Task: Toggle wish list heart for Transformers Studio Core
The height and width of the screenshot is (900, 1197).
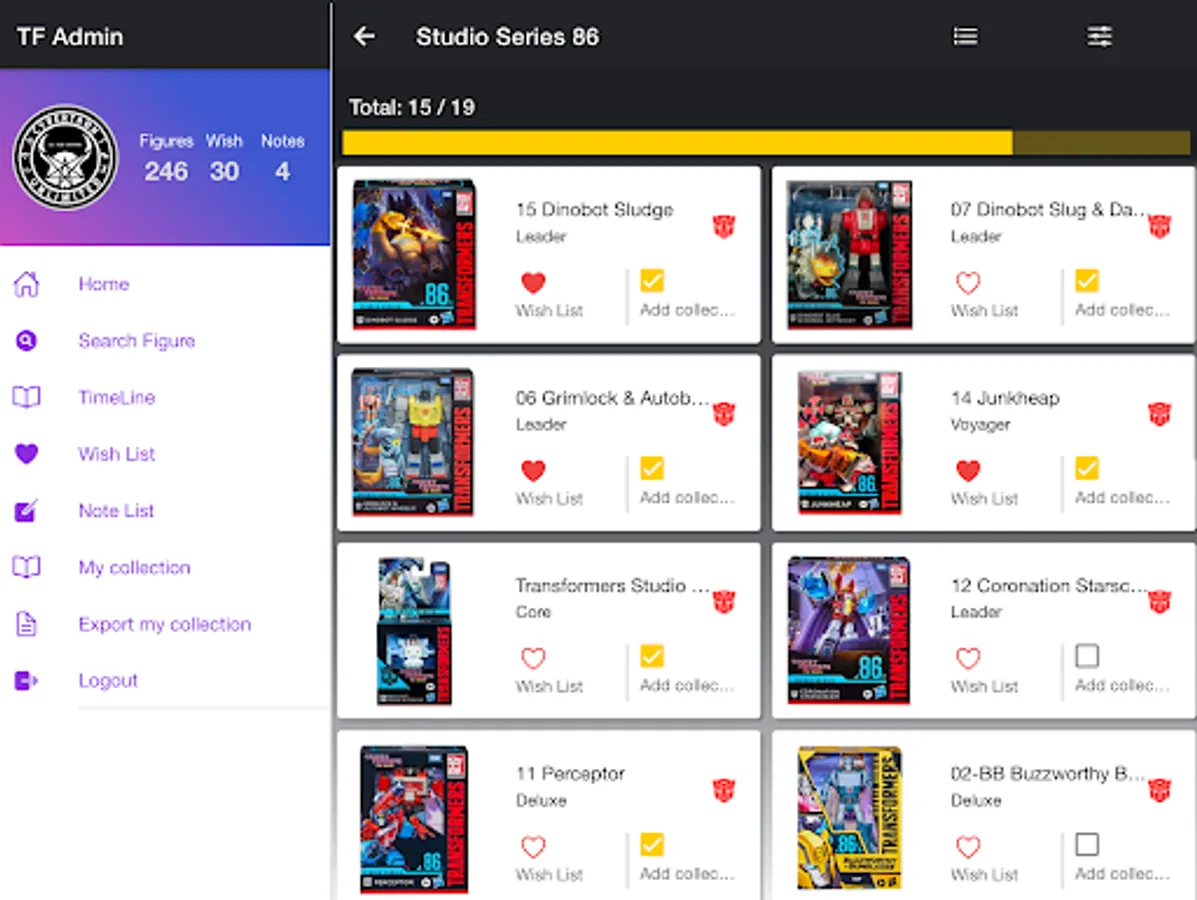Action: click(533, 658)
